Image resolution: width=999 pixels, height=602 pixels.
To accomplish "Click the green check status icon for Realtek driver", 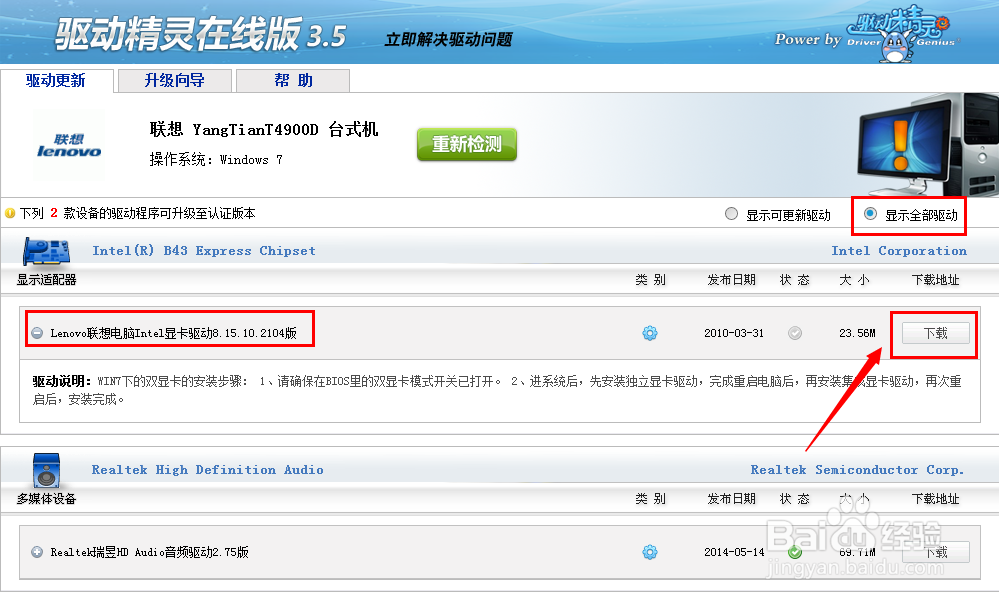I will click(x=795, y=552).
